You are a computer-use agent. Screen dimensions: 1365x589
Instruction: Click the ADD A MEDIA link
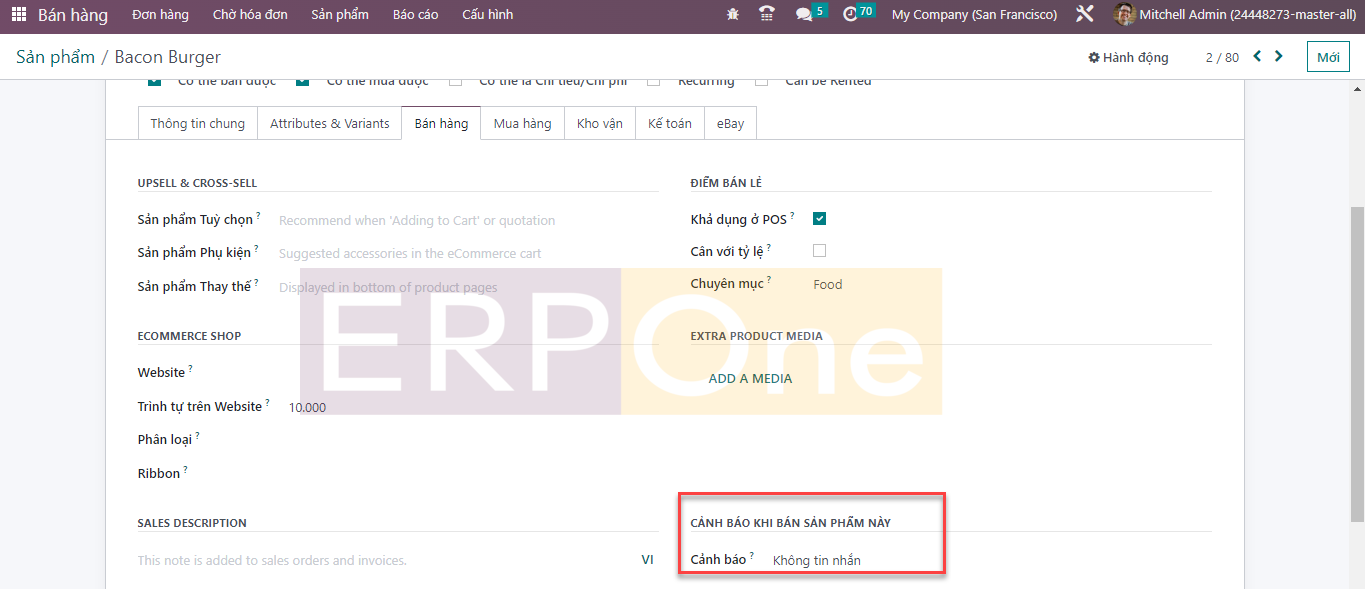click(x=750, y=379)
